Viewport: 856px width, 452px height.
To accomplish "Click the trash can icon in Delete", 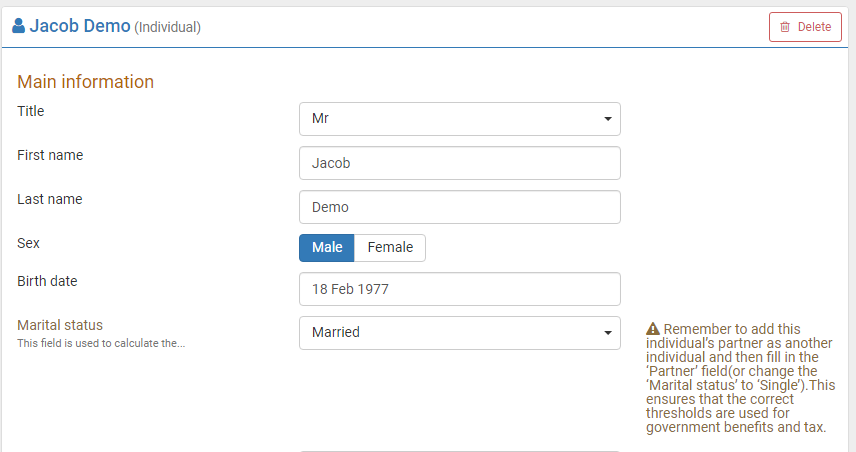I will point(785,27).
